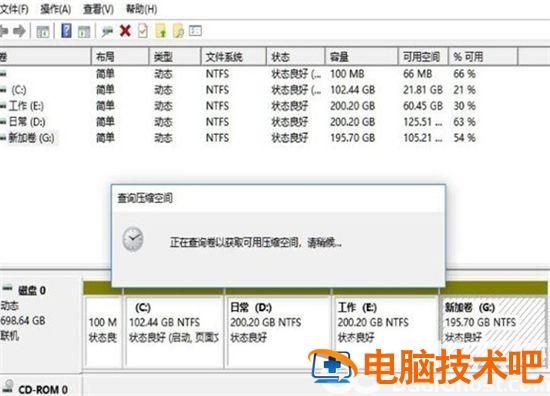Toggle action pane icon right of help
The width and height of the screenshot is (550, 396).
(x=84, y=32)
